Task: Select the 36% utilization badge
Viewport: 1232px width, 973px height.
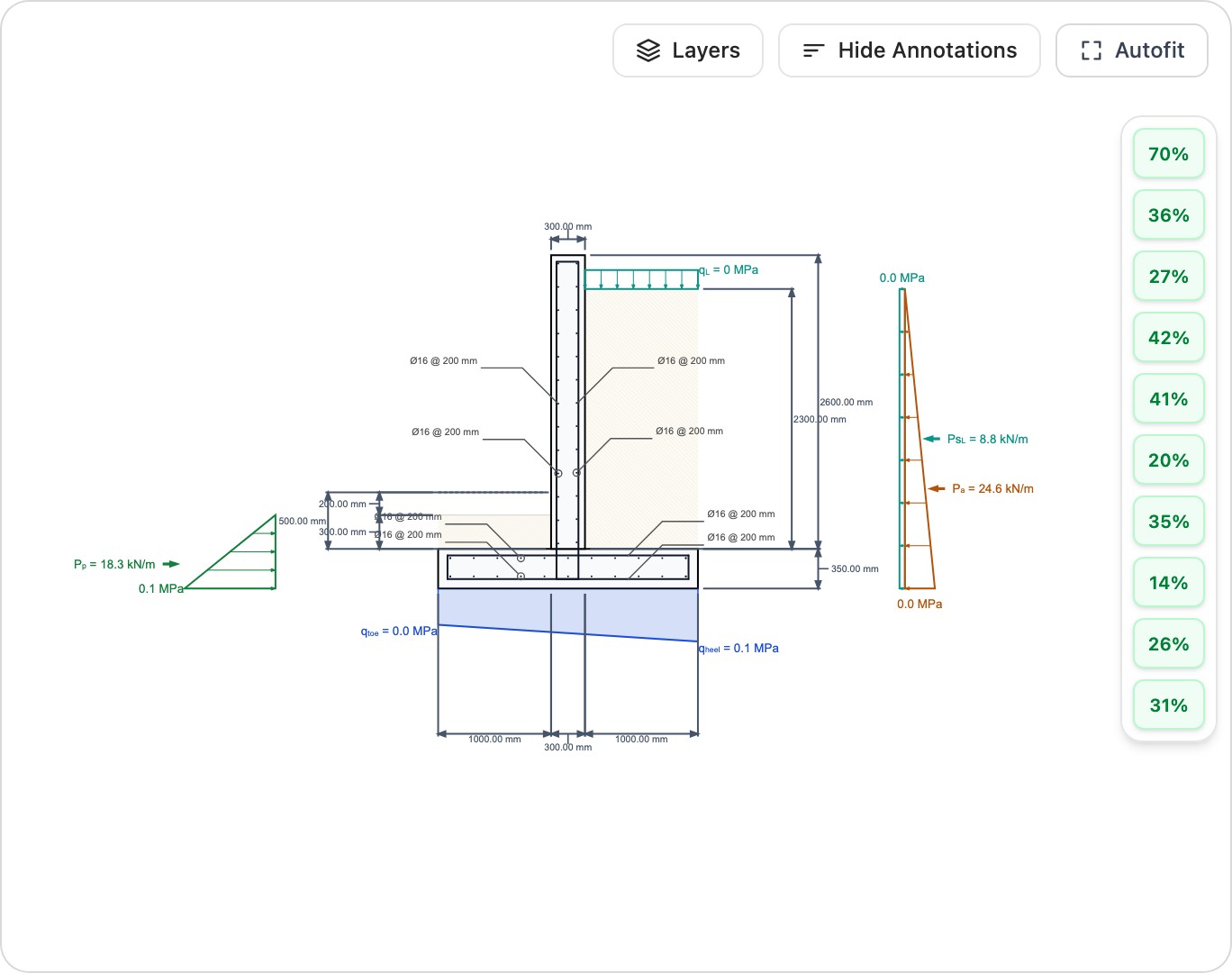Action: coord(1168,215)
